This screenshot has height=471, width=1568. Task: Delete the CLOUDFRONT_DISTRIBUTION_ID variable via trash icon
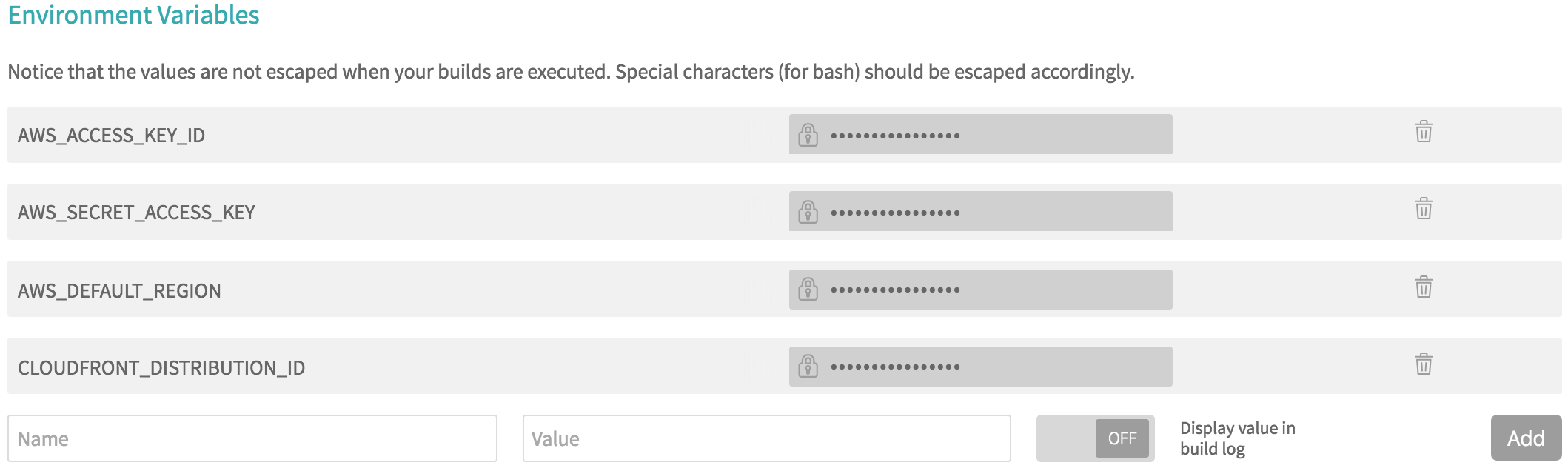coord(1424,364)
